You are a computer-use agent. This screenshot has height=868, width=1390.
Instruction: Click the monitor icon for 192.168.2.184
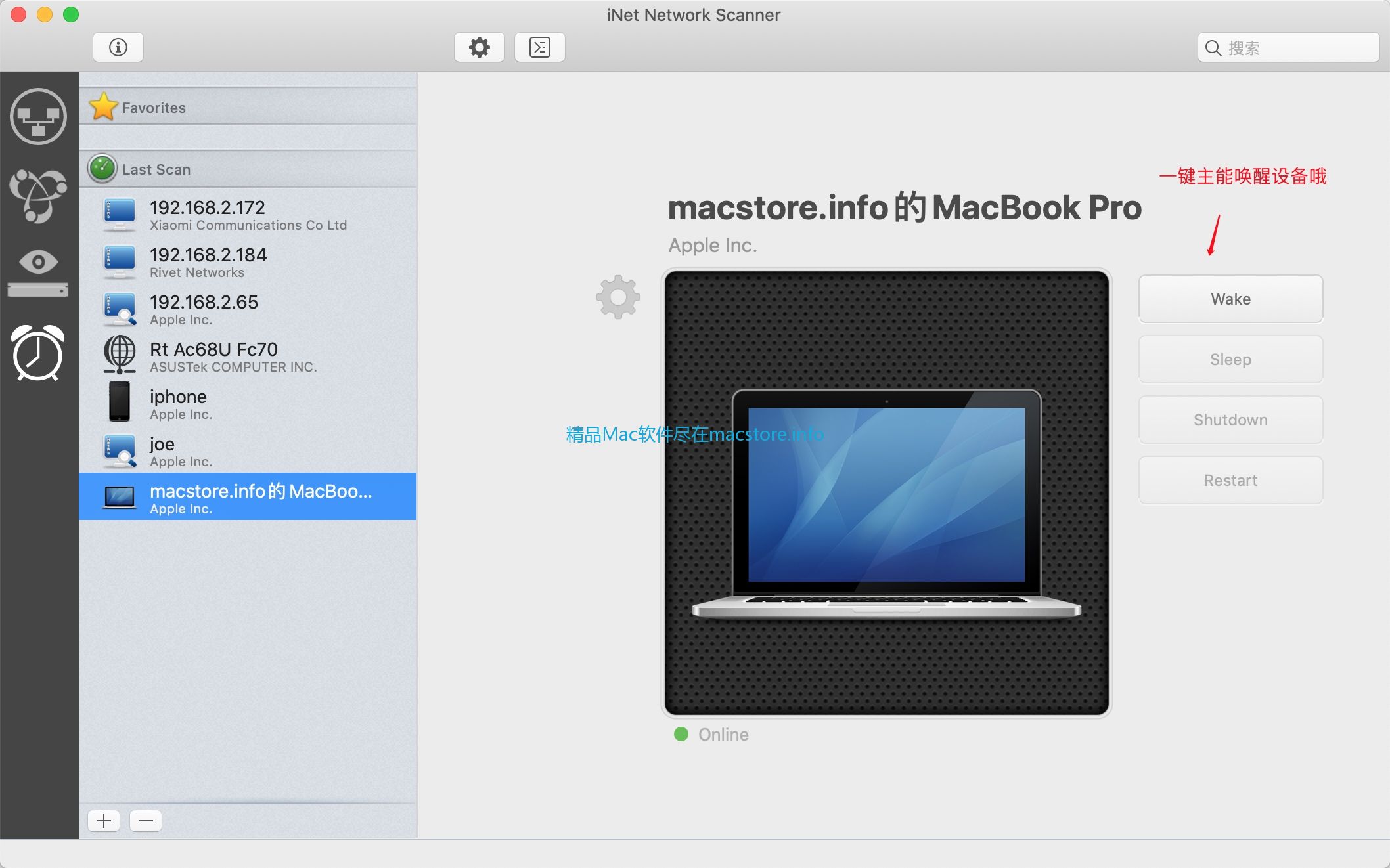tap(120, 262)
